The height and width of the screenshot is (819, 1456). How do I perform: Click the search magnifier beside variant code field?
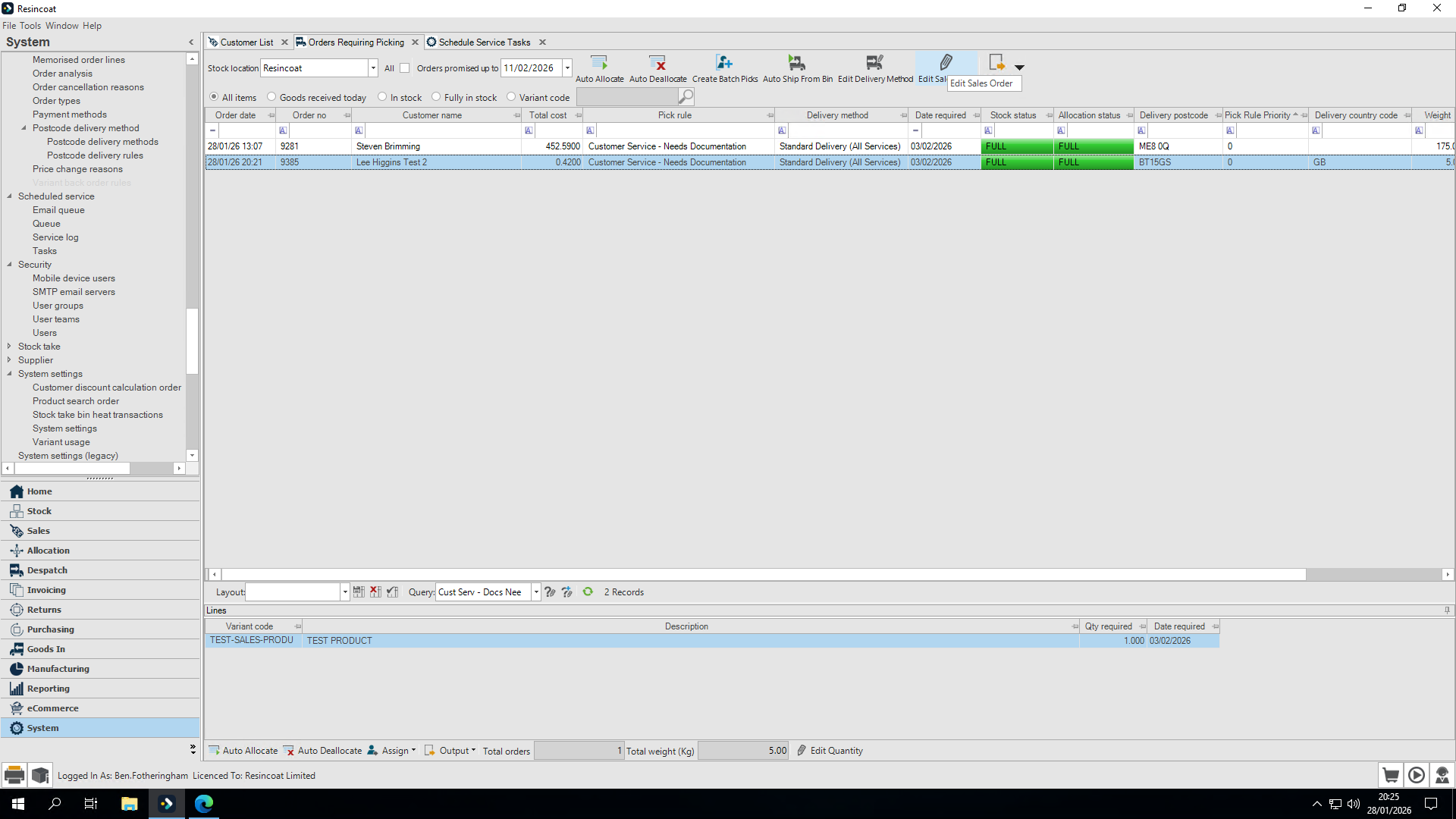coord(686,96)
